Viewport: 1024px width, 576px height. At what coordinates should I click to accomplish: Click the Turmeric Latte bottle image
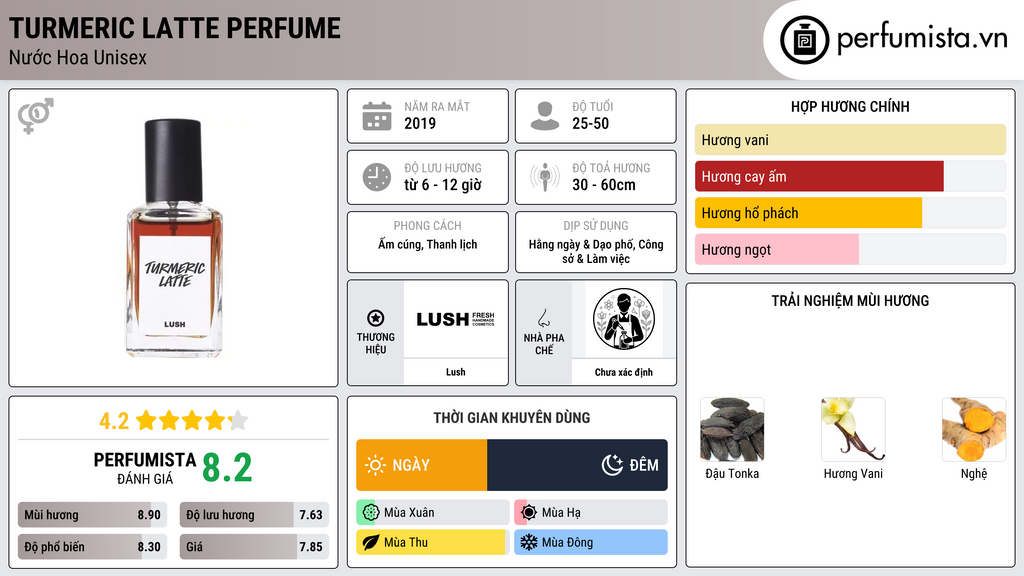click(174, 238)
